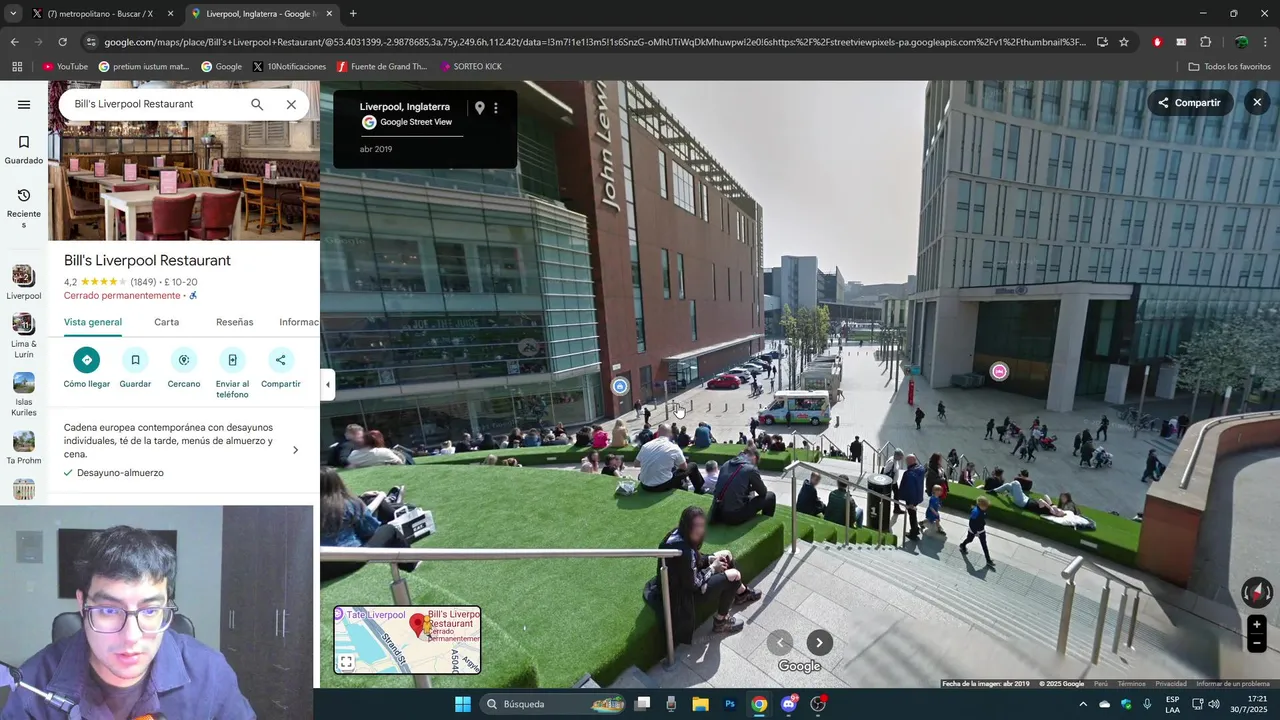This screenshot has width=1280, height=720.
Task: Open the Windows Start menu
Action: [x=463, y=704]
